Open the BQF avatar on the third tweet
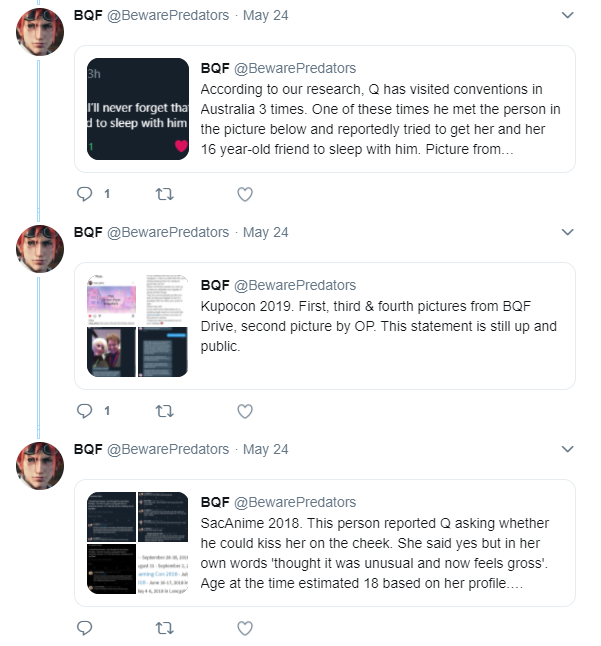The width and height of the screenshot is (601, 646). click(x=40, y=466)
